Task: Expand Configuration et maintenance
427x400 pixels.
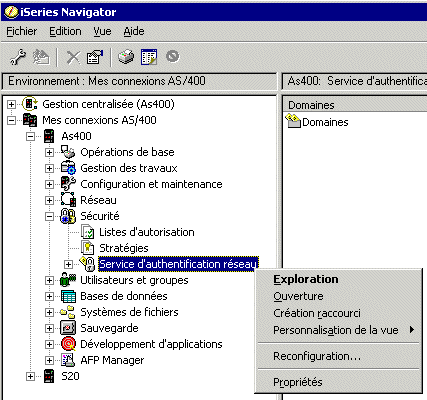Action: (49, 184)
